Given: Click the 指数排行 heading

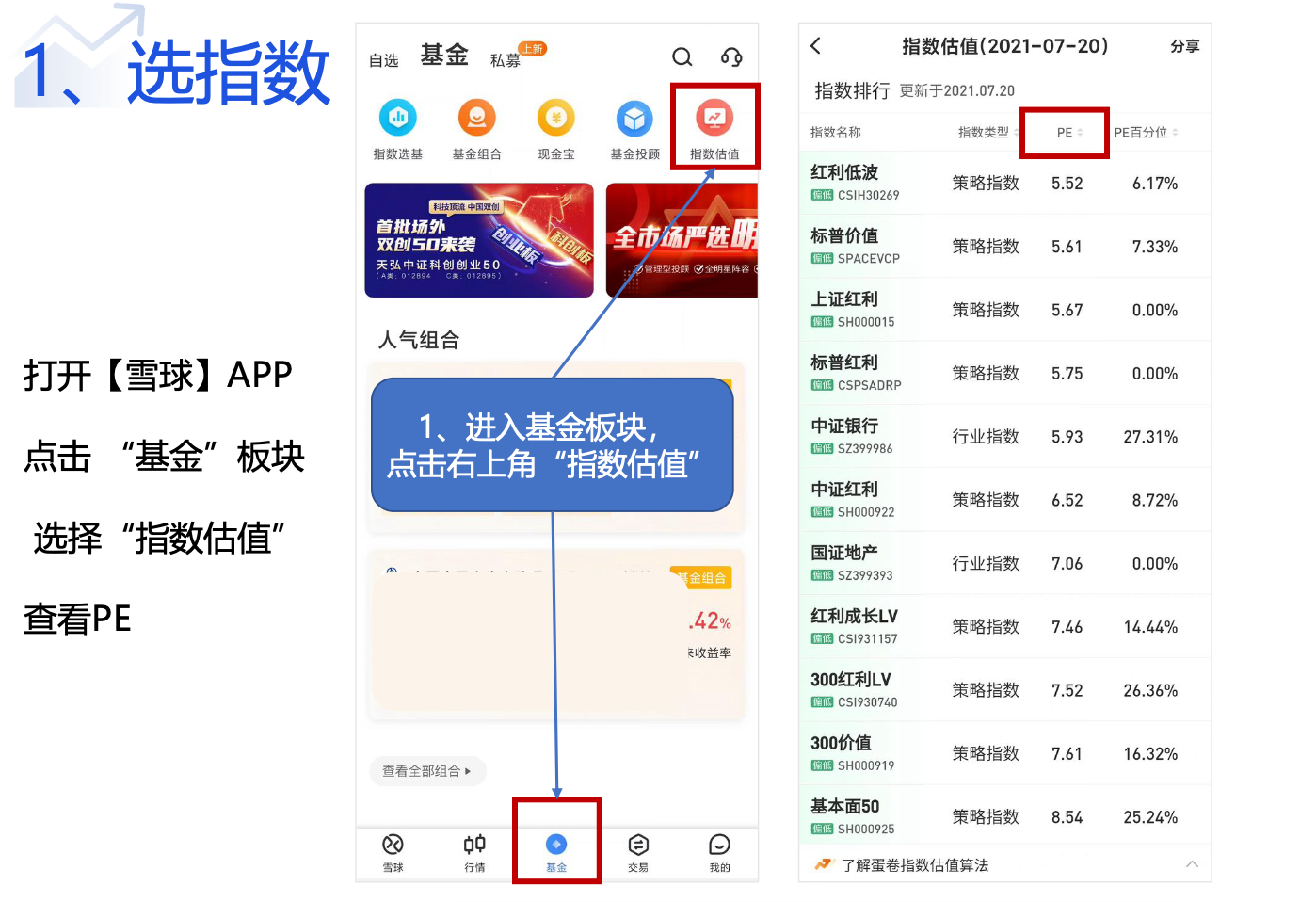Looking at the screenshot, I should coord(852,90).
